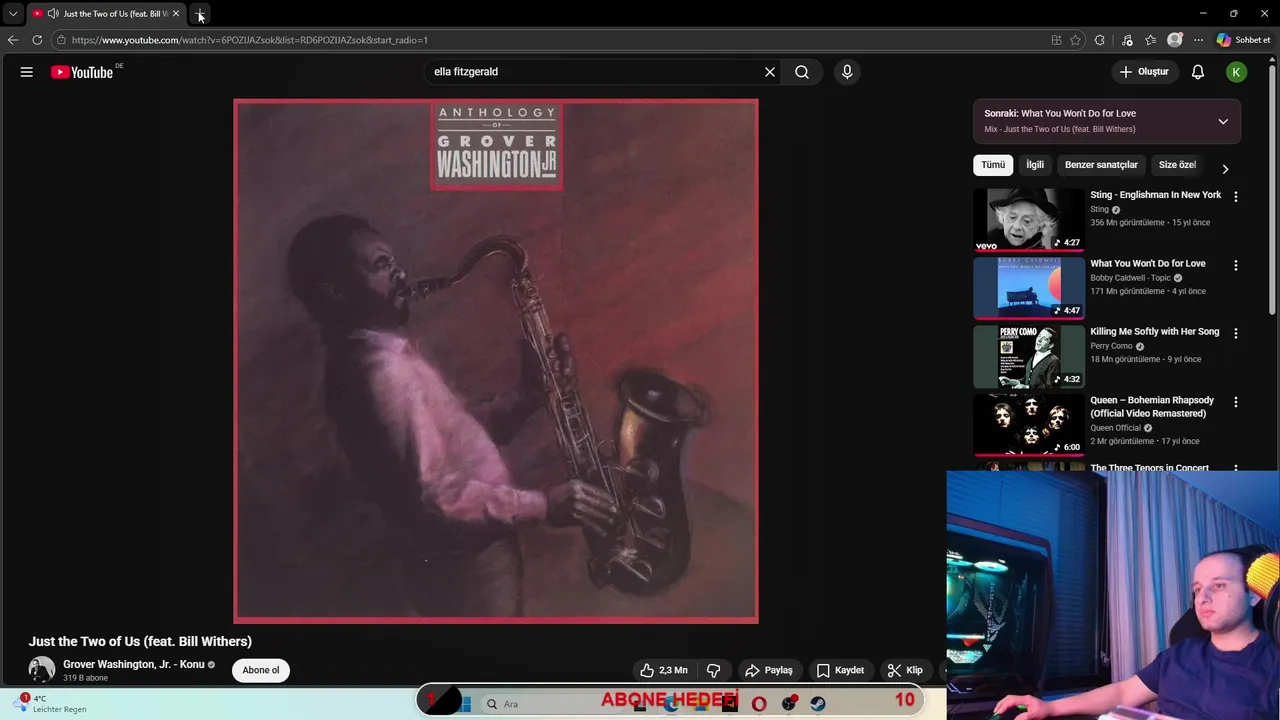Screen dimensions: 1280x720
Task: Open the favorites list icon
Action: tap(1151, 40)
